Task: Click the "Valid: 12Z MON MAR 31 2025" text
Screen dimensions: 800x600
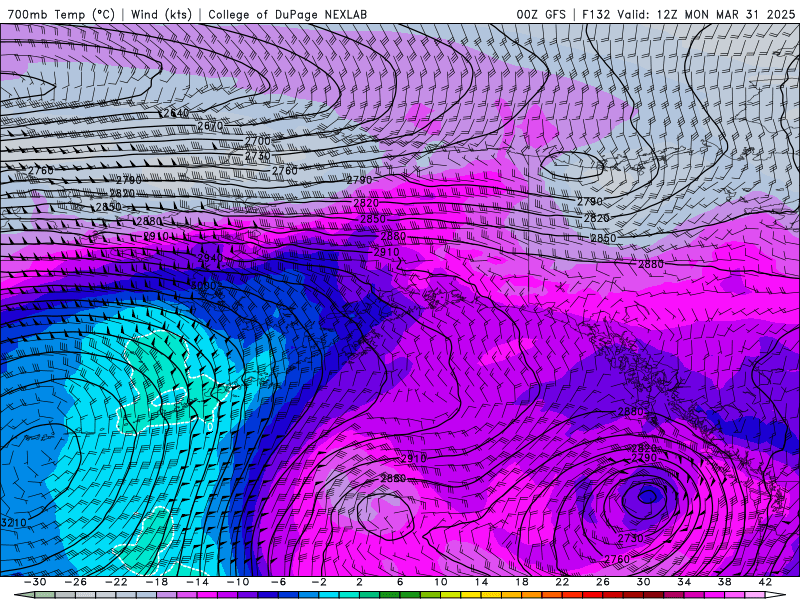Action: (x=706, y=14)
